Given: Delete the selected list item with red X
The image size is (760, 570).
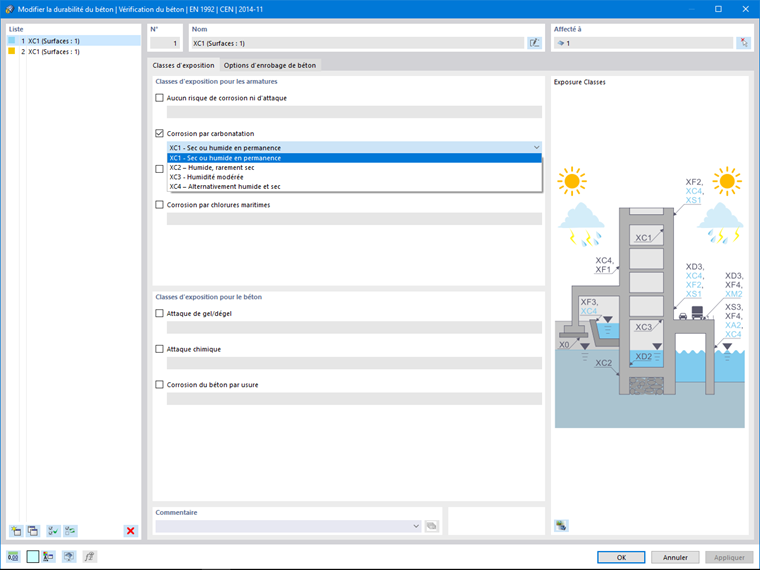Looking at the screenshot, I should click(x=130, y=531).
